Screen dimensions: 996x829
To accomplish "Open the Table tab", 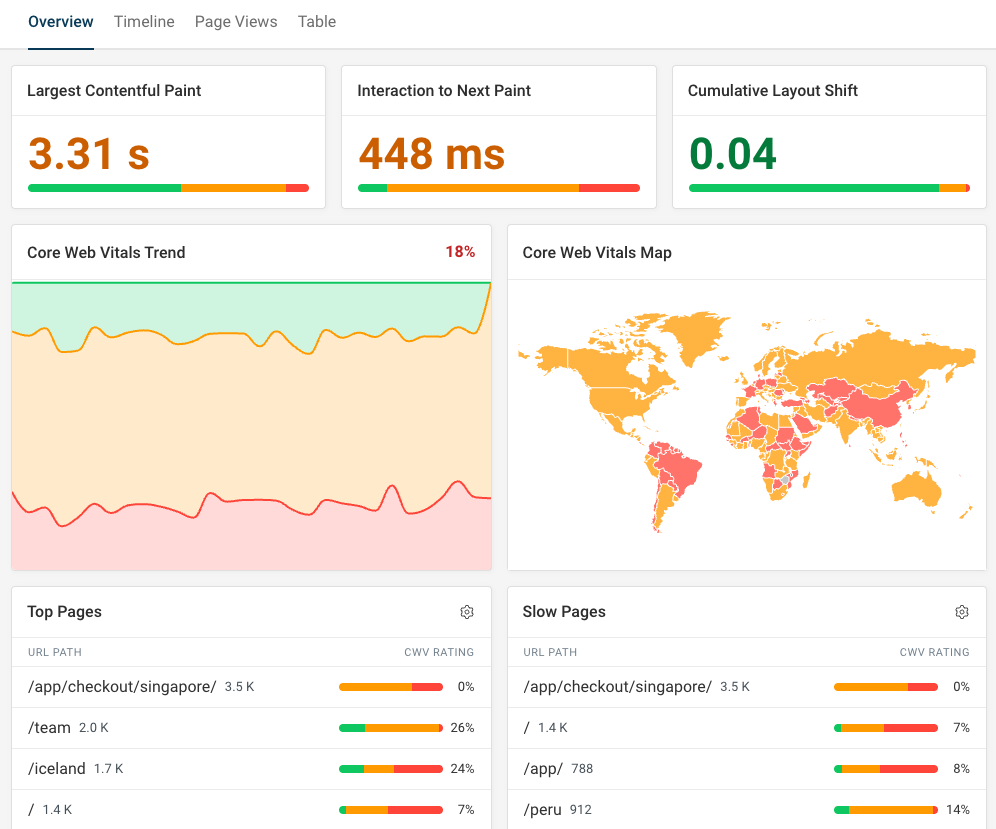I will (x=317, y=21).
